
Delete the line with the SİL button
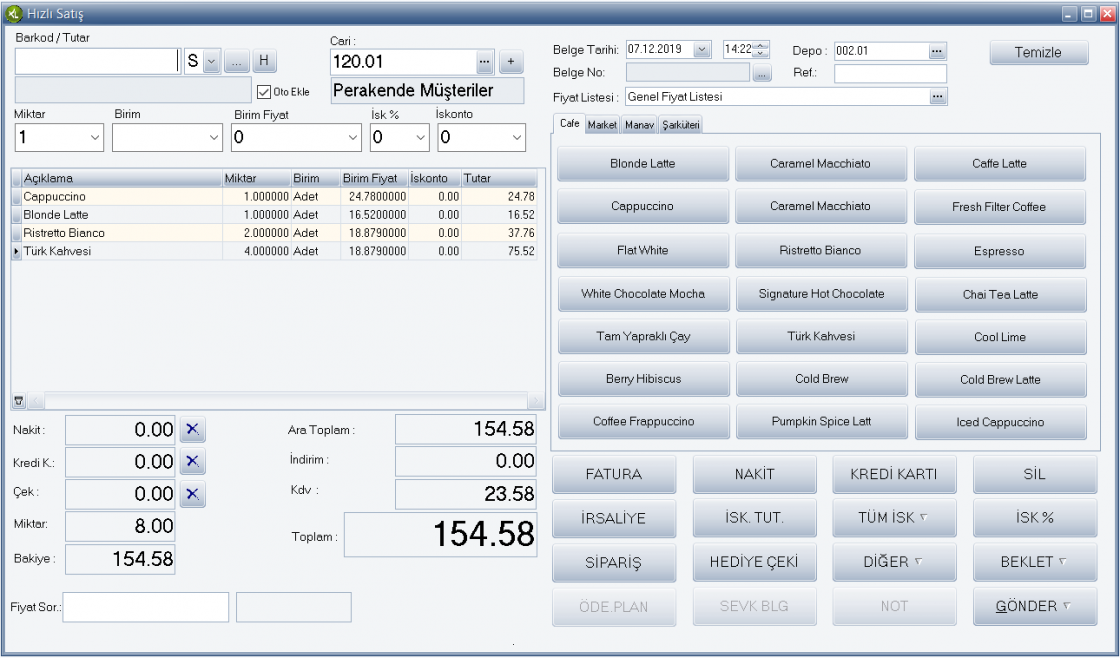click(1034, 474)
